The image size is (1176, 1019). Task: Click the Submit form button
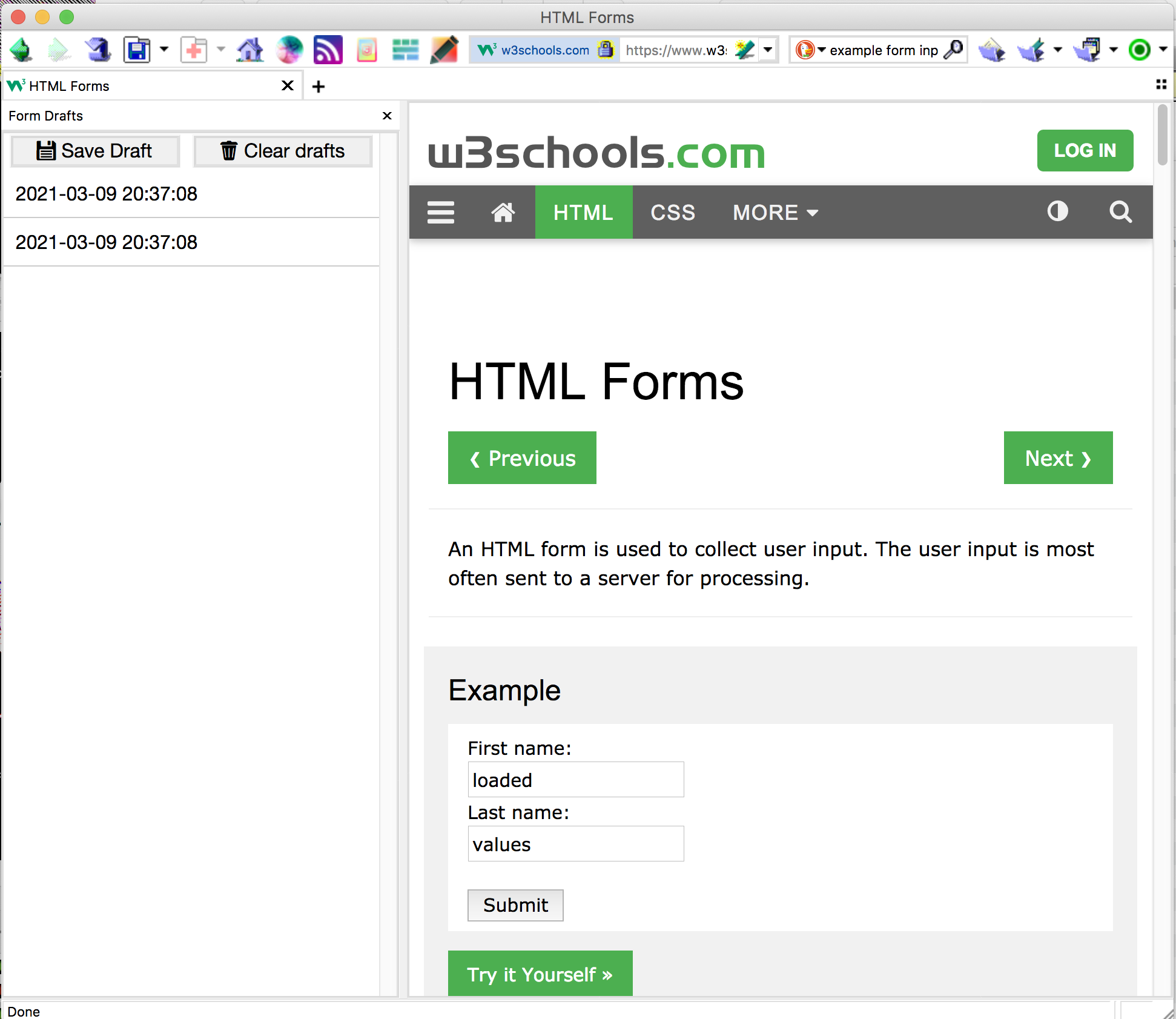point(515,905)
